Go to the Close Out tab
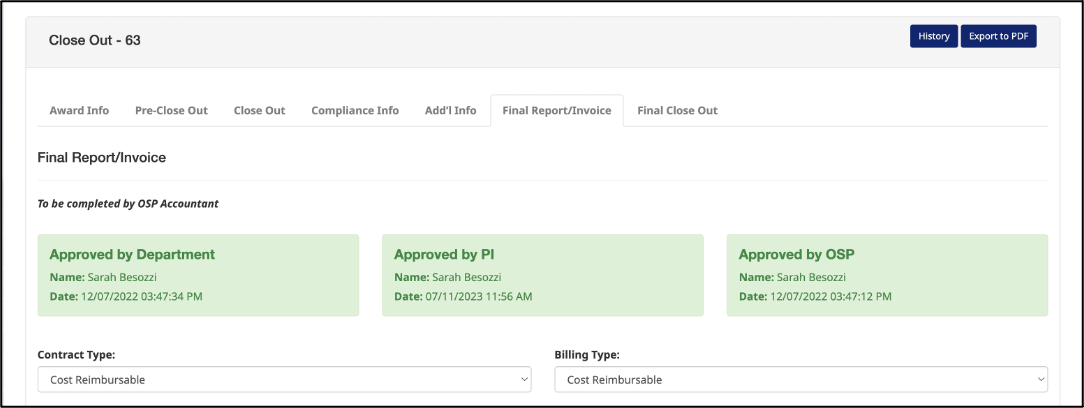 point(259,111)
